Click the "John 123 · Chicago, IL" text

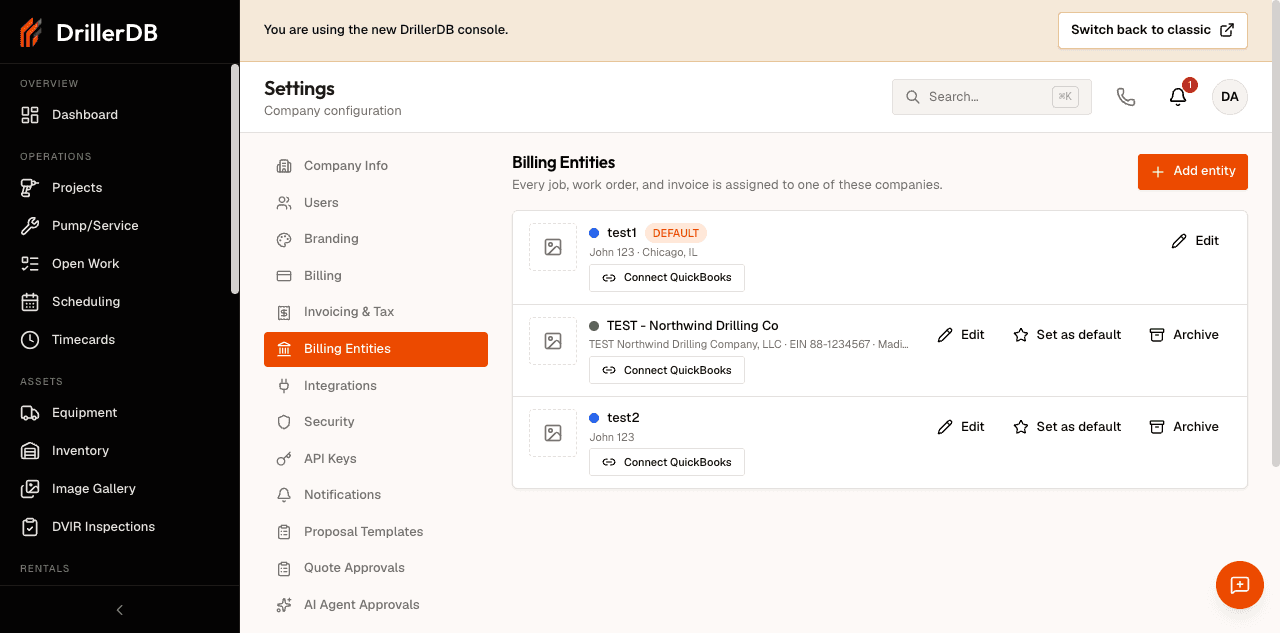click(x=643, y=253)
